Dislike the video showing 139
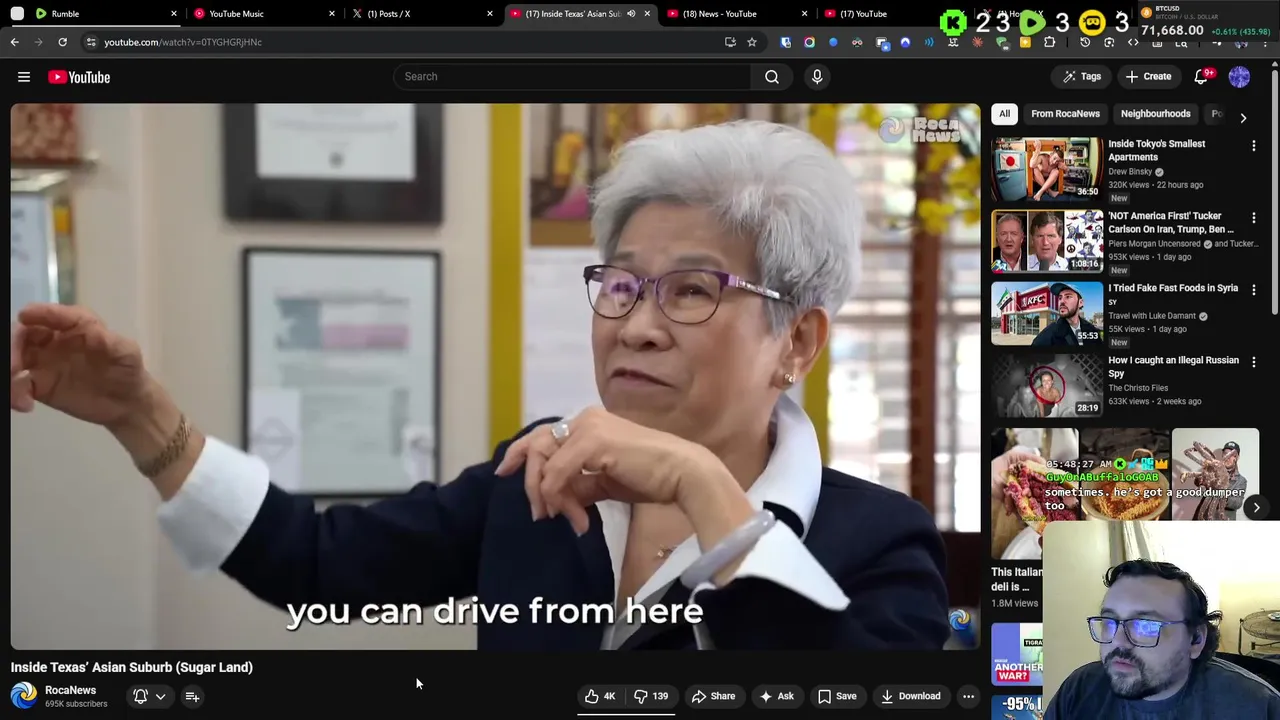The image size is (1280, 720). click(x=651, y=696)
